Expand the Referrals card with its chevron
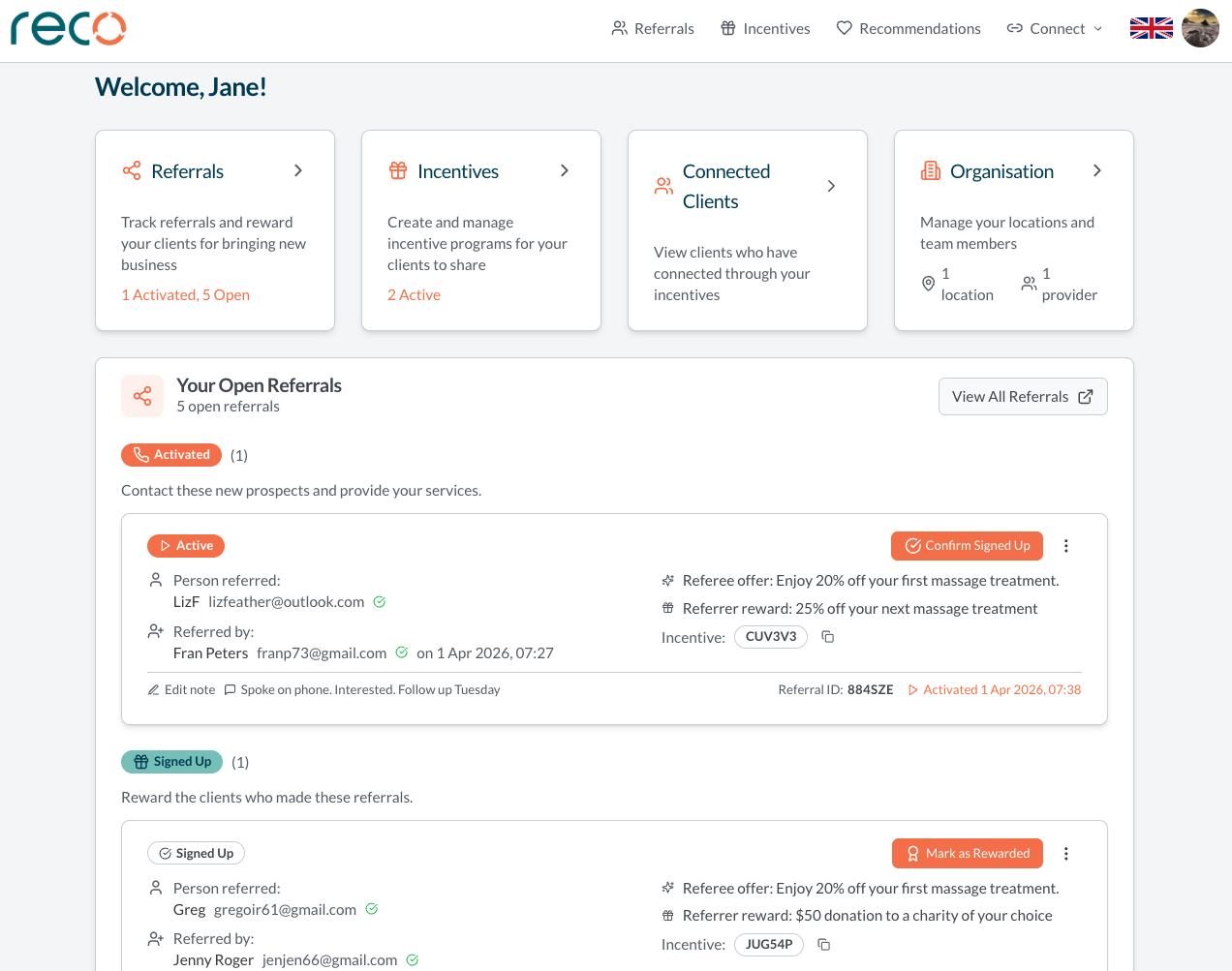The height and width of the screenshot is (971, 1232). (x=298, y=169)
